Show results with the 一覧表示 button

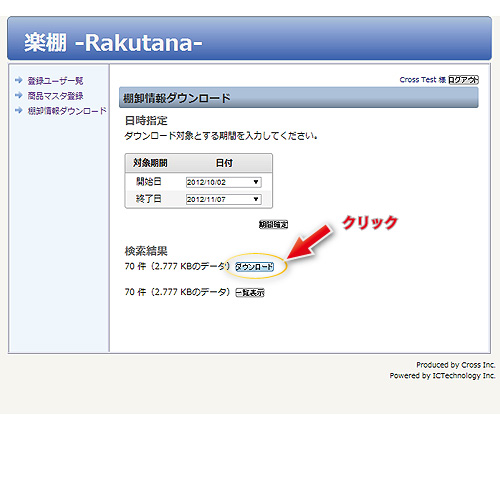pos(250,293)
